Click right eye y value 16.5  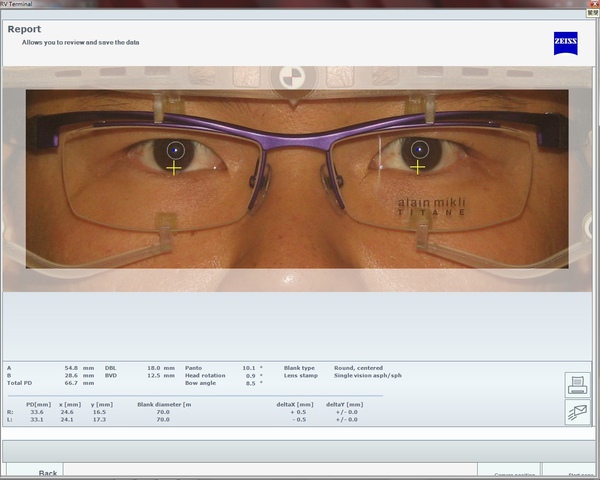pyautogui.click(x=99, y=412)
